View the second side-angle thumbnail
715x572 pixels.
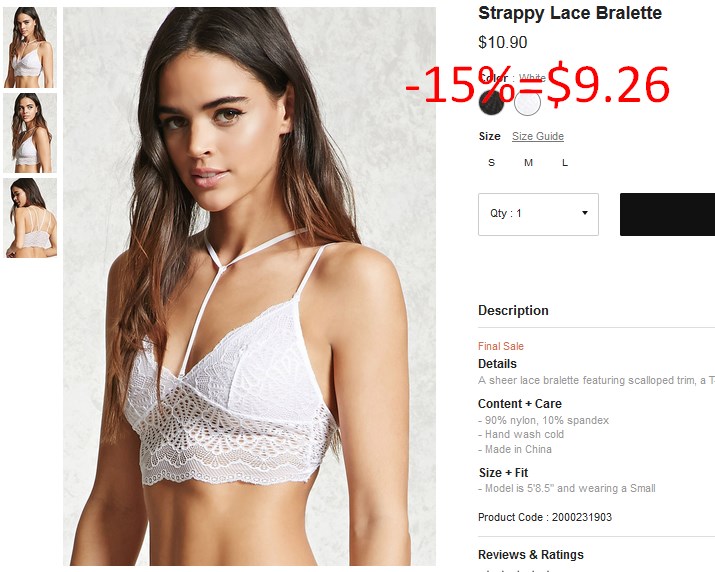[30, 133]
